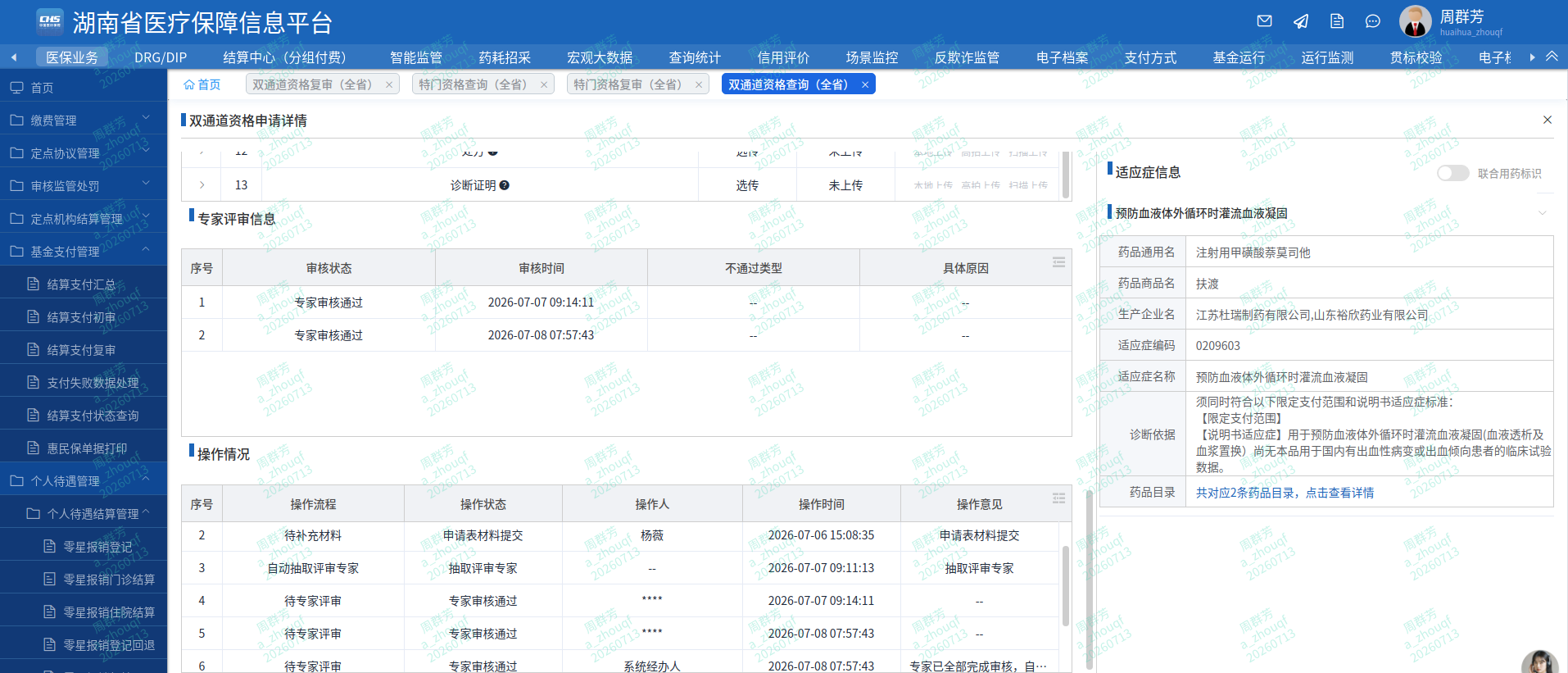Screen dimensions: 1568x673
Task: Click the home icon tab 首页
Action: pyautogui.click(x=202, y=84)
